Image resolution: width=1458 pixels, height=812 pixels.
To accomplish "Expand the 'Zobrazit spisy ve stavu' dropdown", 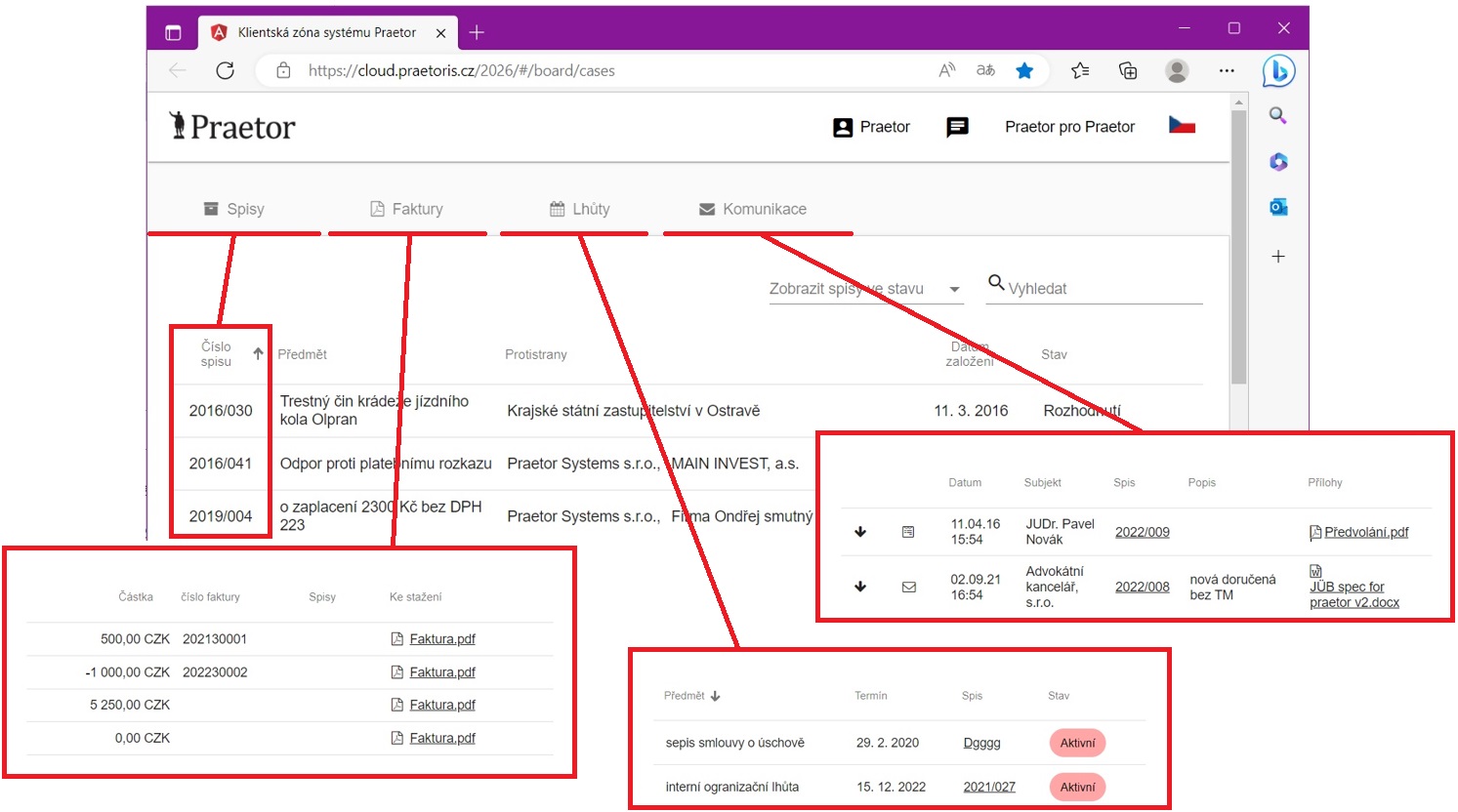I will point(954,289).
